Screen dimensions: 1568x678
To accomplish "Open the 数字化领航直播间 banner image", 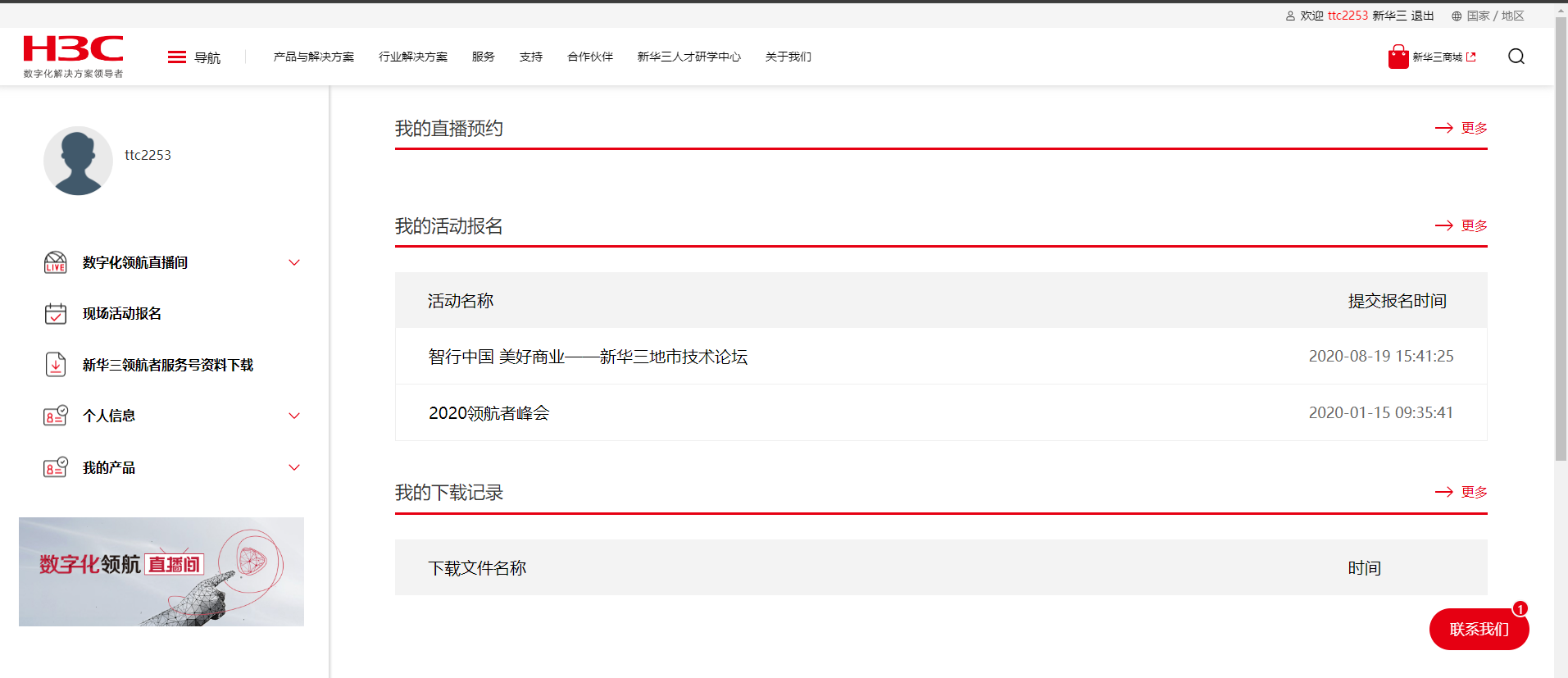I will (161, 571).
